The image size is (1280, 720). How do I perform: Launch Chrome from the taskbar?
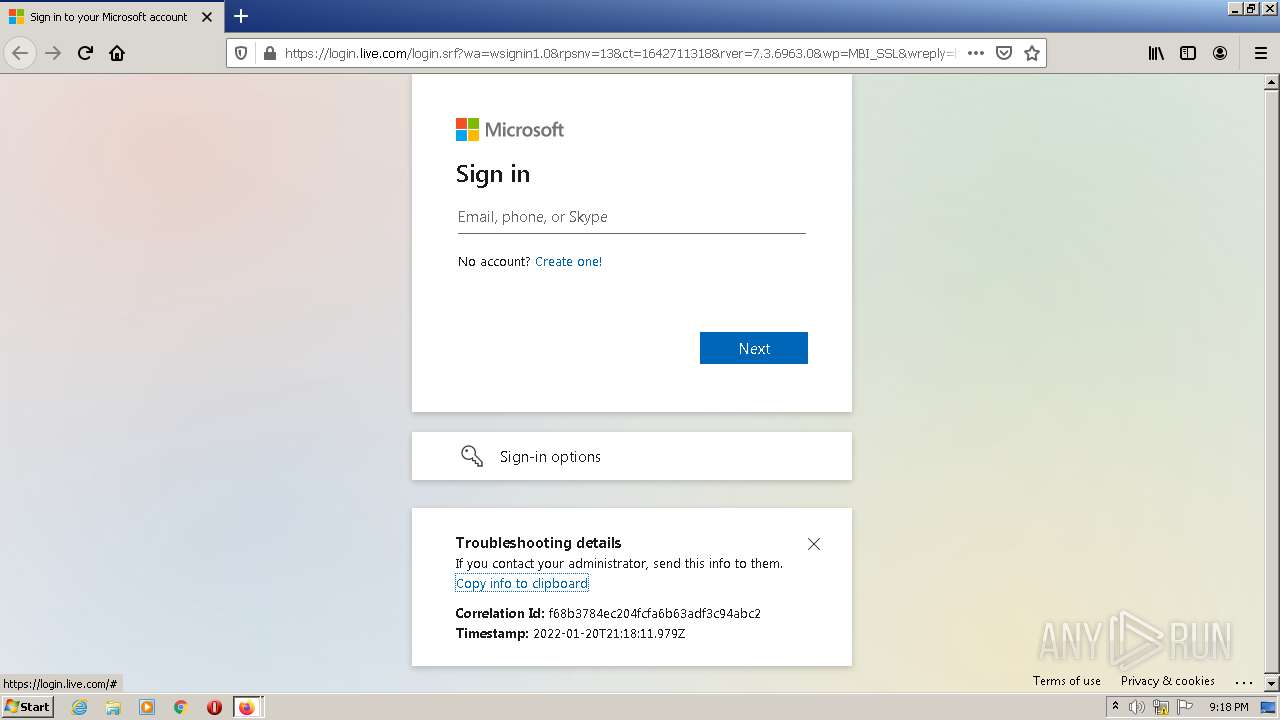point(181,707)
